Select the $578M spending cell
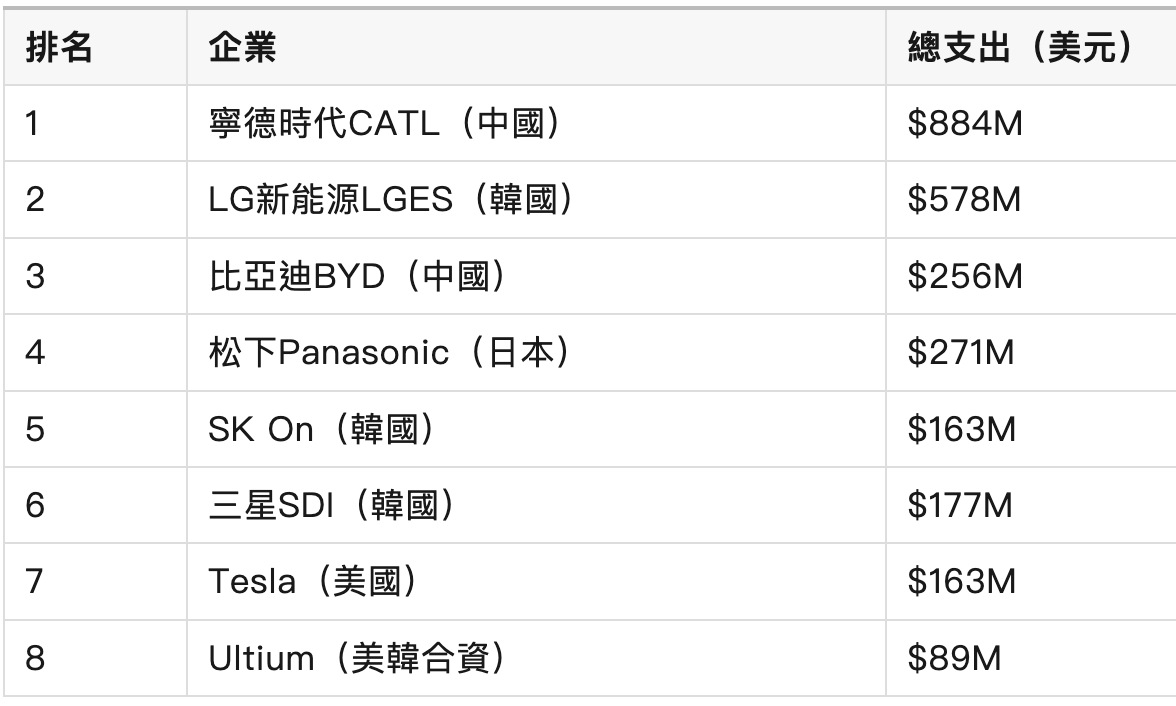 [x=964, y=199]
